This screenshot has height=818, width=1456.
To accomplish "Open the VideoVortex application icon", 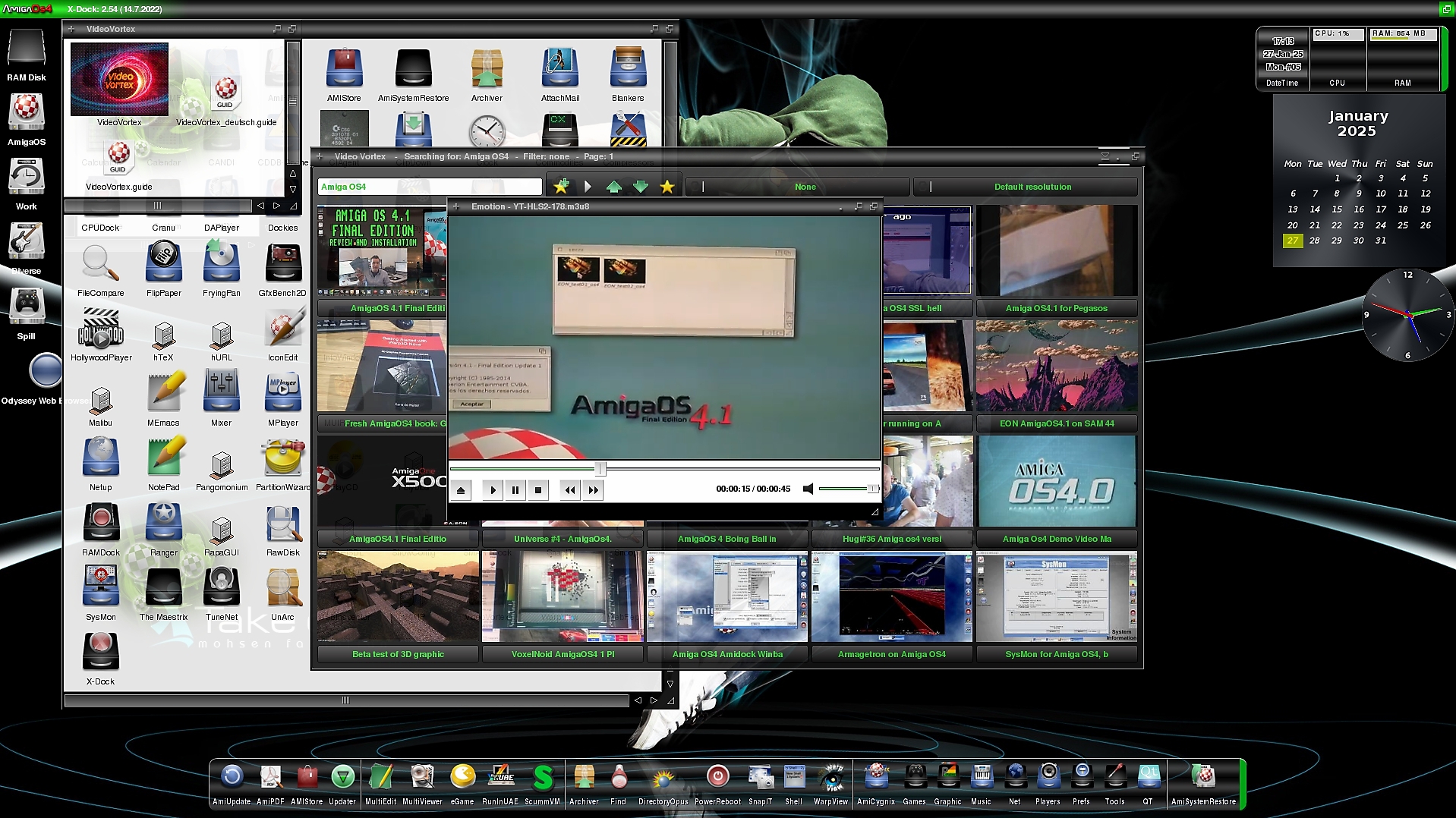I will (119, 79).
